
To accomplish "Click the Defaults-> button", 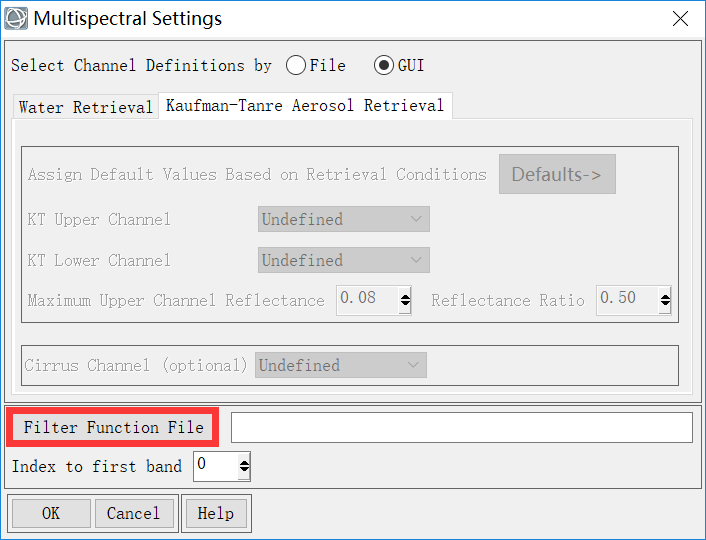I will coord(557,174).
